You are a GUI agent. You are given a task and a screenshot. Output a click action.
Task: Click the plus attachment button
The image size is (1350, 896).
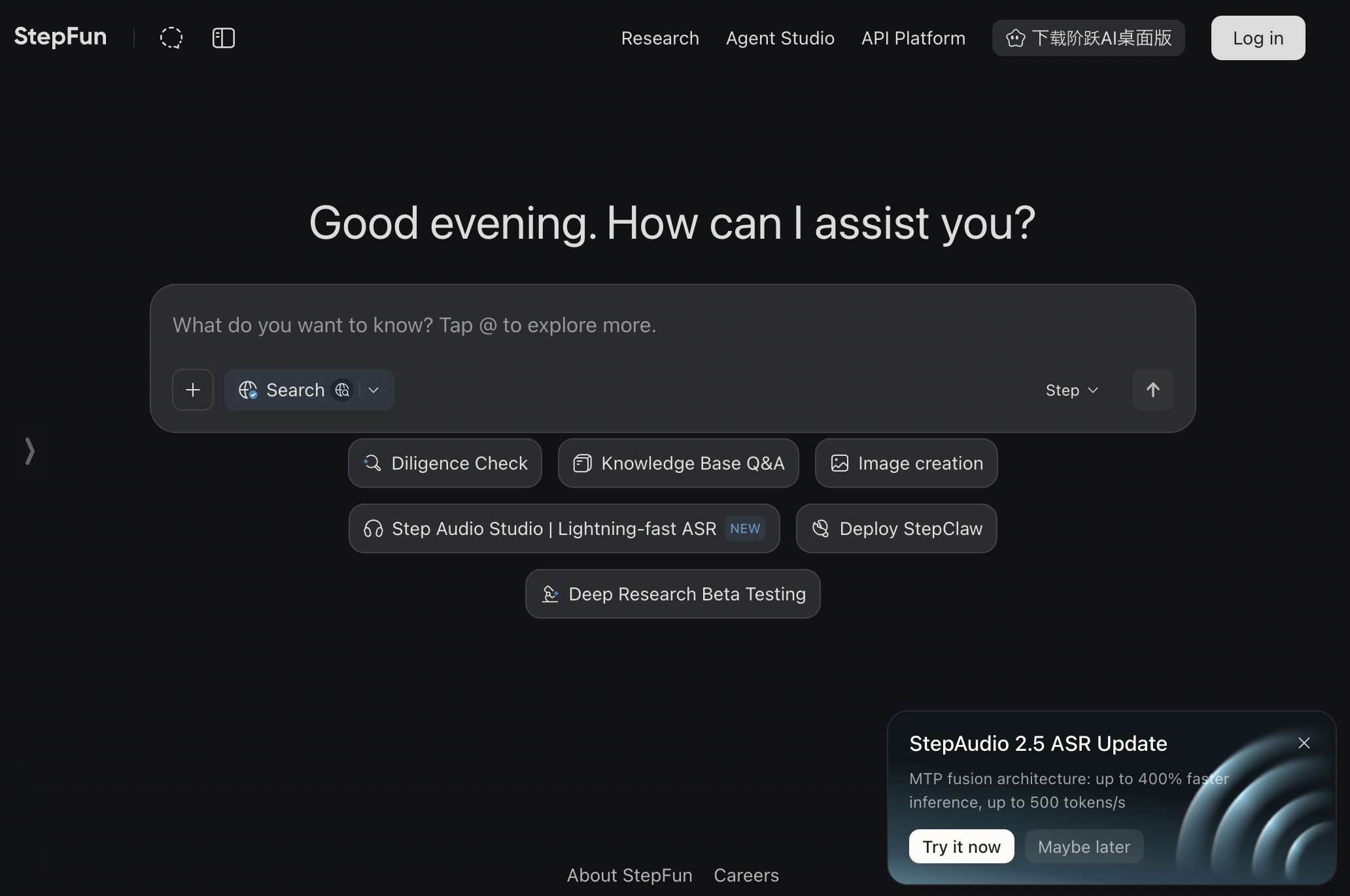tap(193, 390)
